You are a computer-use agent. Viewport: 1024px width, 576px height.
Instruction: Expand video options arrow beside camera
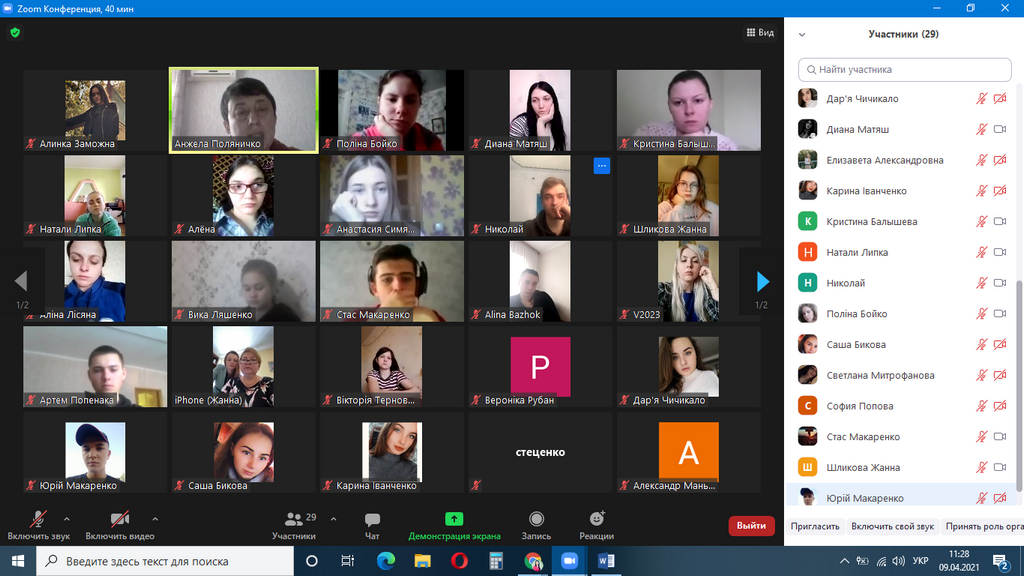click(x=155, y=519)
